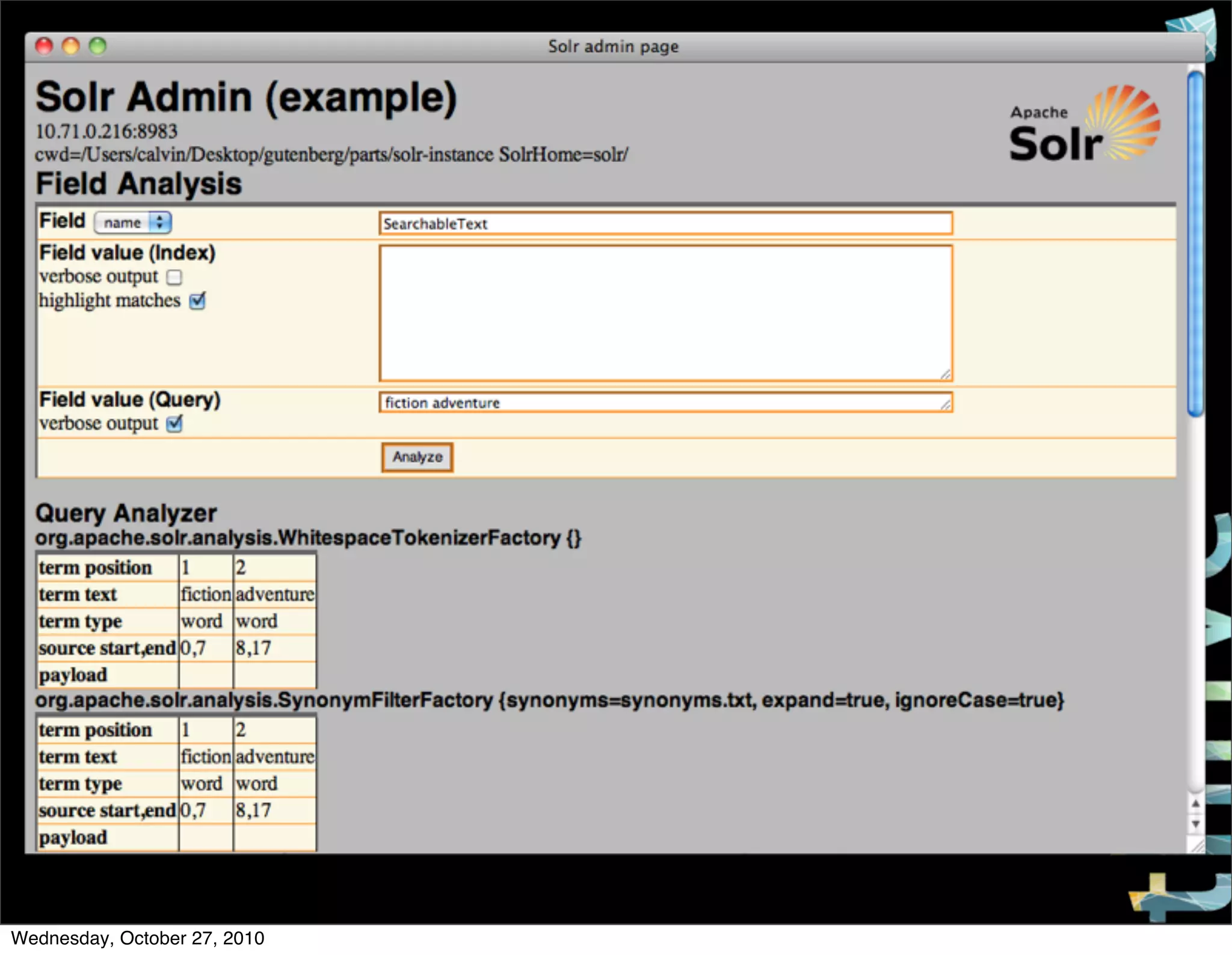Uncheck the highlight matches checkbox

197,301
